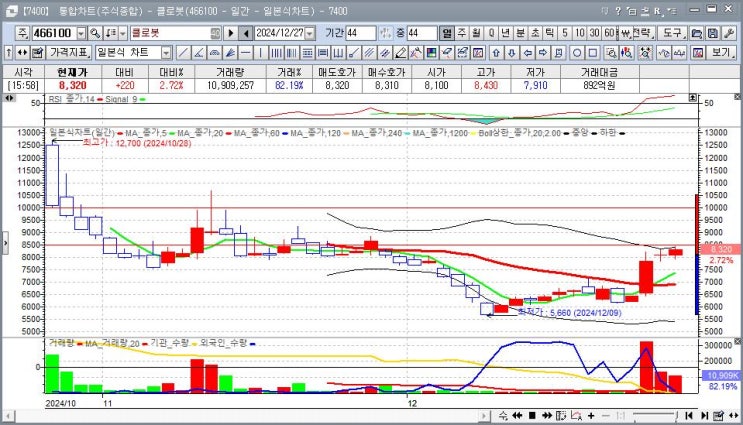743x425 pixels.
Task: Switch to monthly (월) period
Action: coord(476,33)
